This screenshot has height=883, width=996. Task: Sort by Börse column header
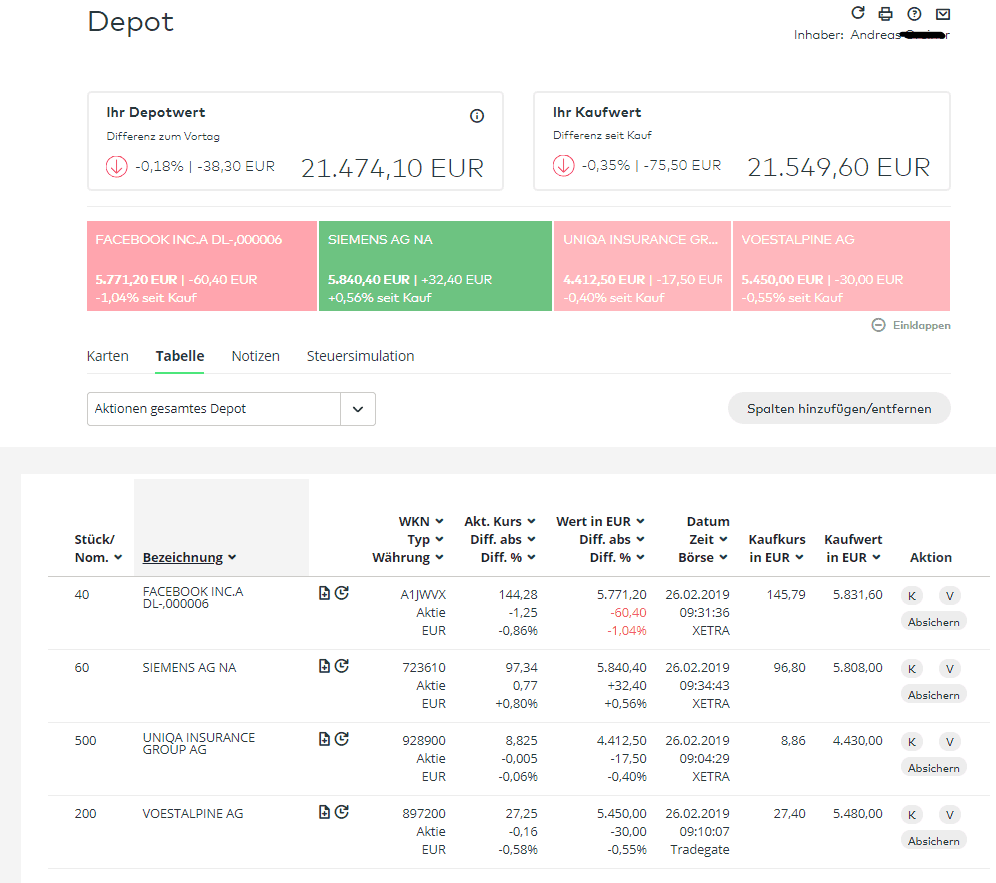pyautogui.click(x=703, y=557)
